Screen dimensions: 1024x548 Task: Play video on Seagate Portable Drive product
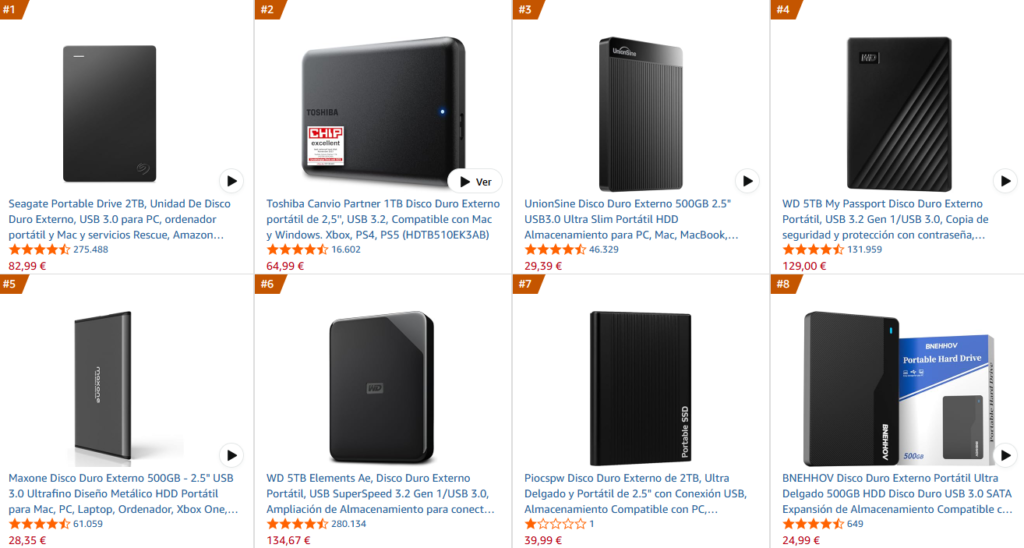pyautogui.click(x=232, y=181)
